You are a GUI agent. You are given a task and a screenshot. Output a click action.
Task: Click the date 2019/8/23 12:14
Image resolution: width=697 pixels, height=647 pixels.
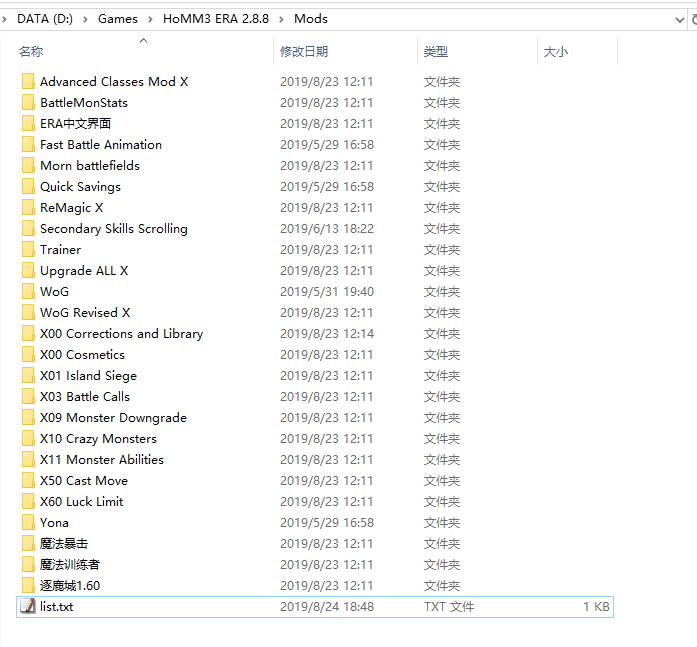click(327, 334)
